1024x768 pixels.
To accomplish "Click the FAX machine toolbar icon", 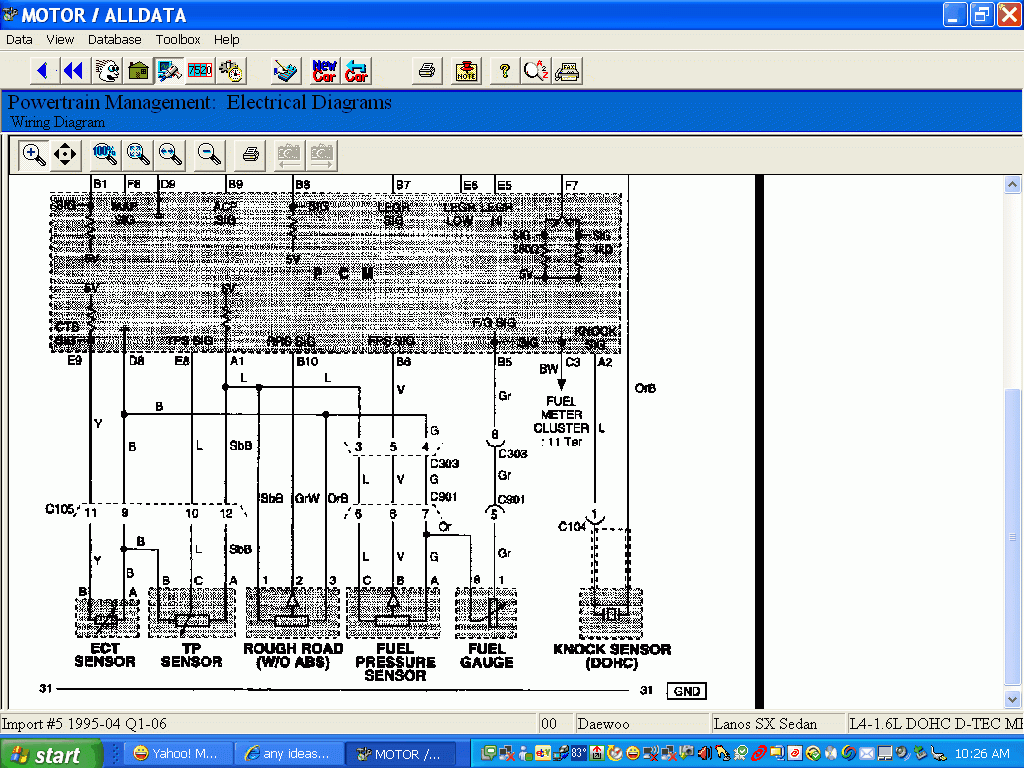I will coord(567,70).
